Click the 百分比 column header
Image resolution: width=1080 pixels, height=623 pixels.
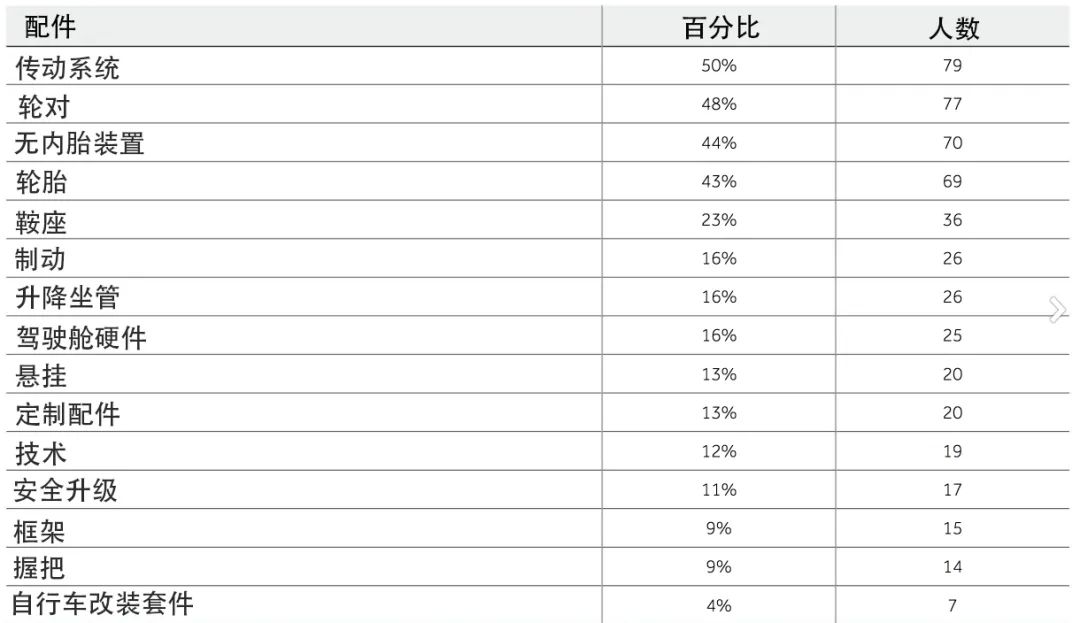click(x=720, y=28)
